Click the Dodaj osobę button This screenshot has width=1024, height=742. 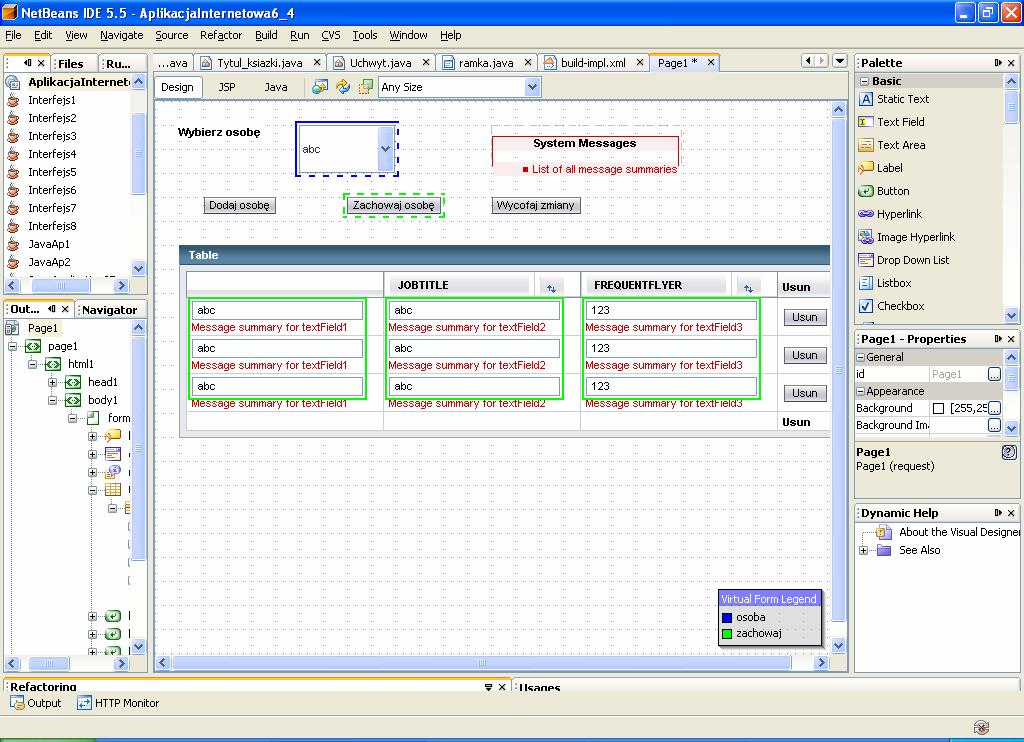click(x=240, y=205)
